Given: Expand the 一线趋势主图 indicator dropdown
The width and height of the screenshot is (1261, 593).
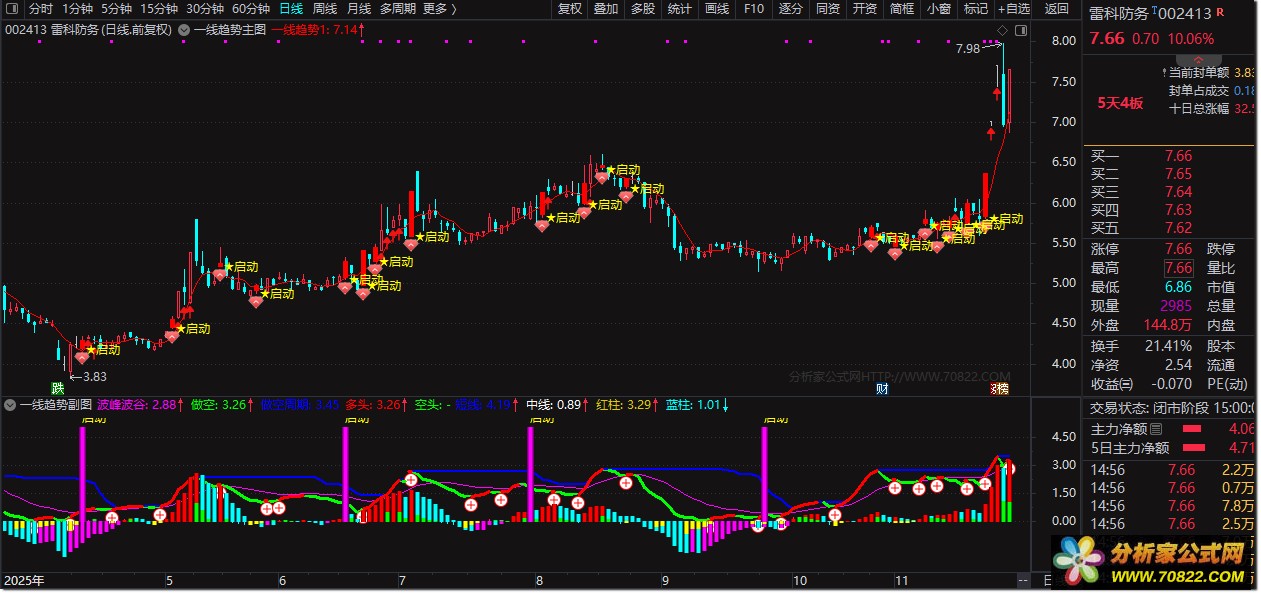Looking at the screenshot, I should pos(184,30).
